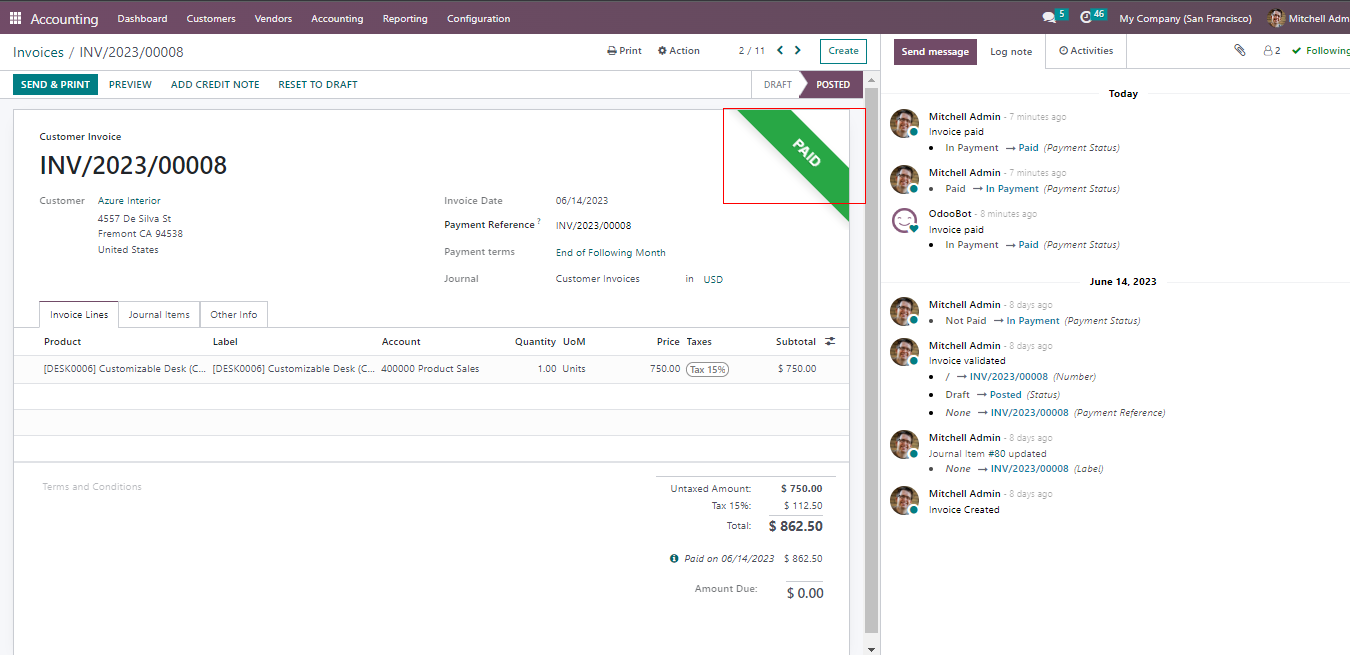Click the paperclip attachments icon

coord(1239,50)
